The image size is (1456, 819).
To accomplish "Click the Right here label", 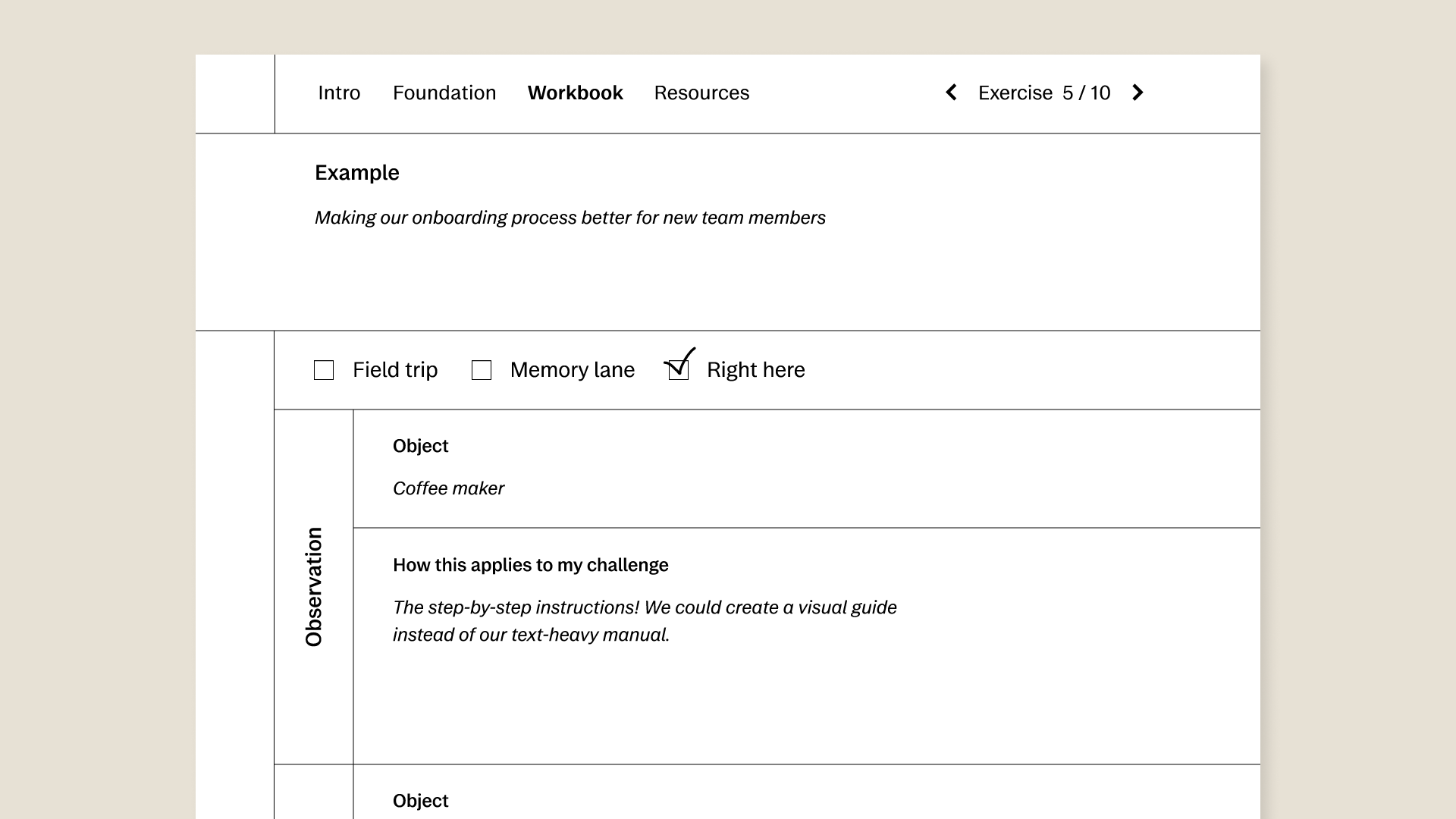I will [755, 370].
